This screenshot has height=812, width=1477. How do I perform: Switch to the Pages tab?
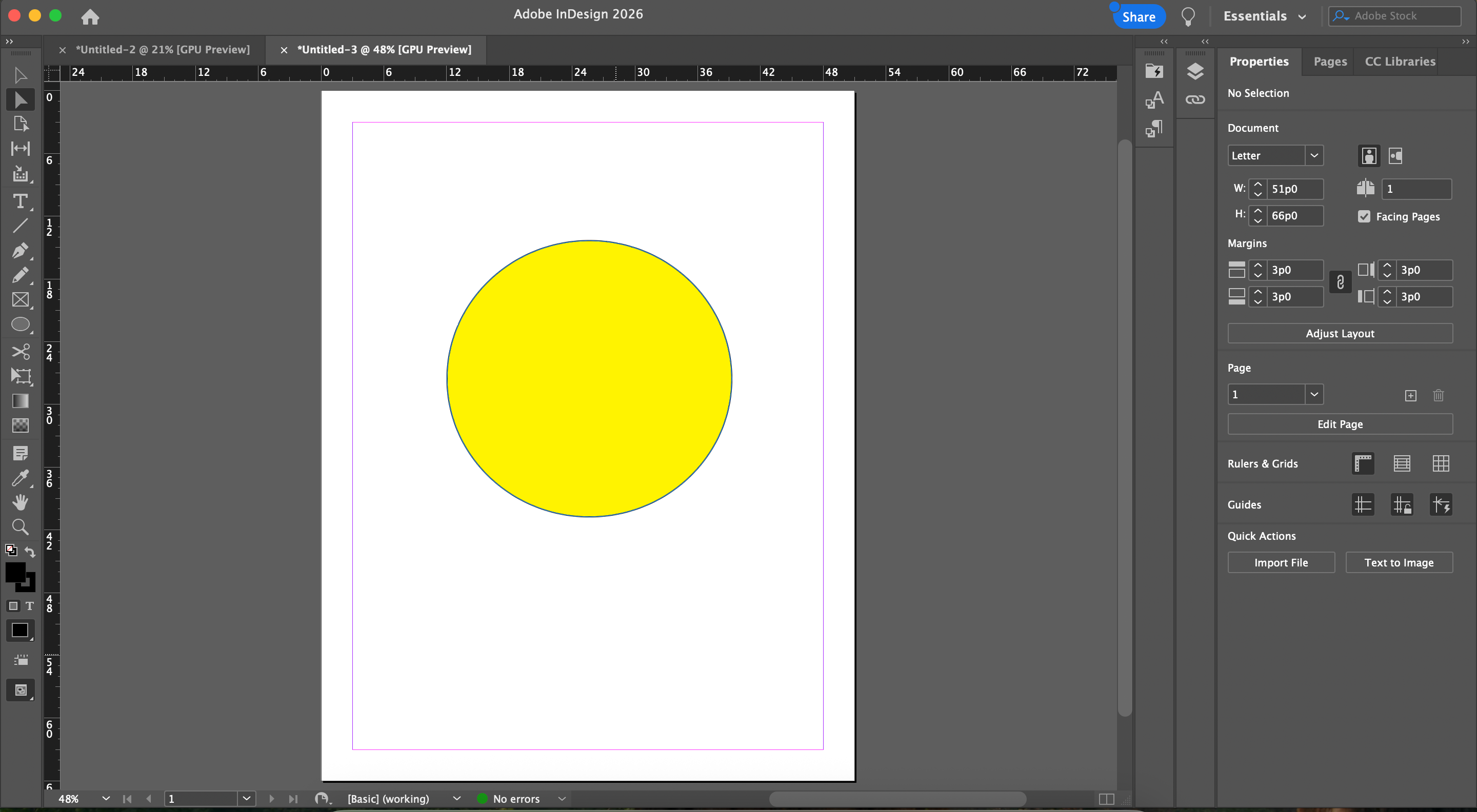(1330, 62)
